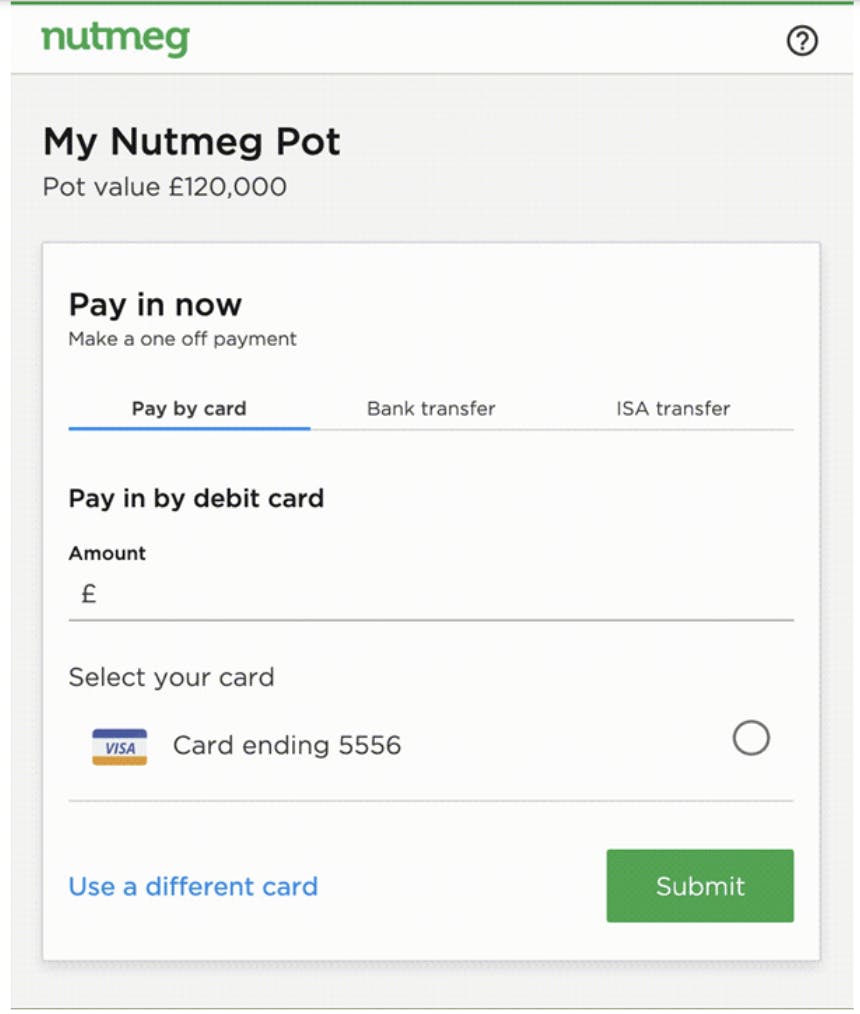
Task: Open the Bank transfer tab
Action: point(431,409)
